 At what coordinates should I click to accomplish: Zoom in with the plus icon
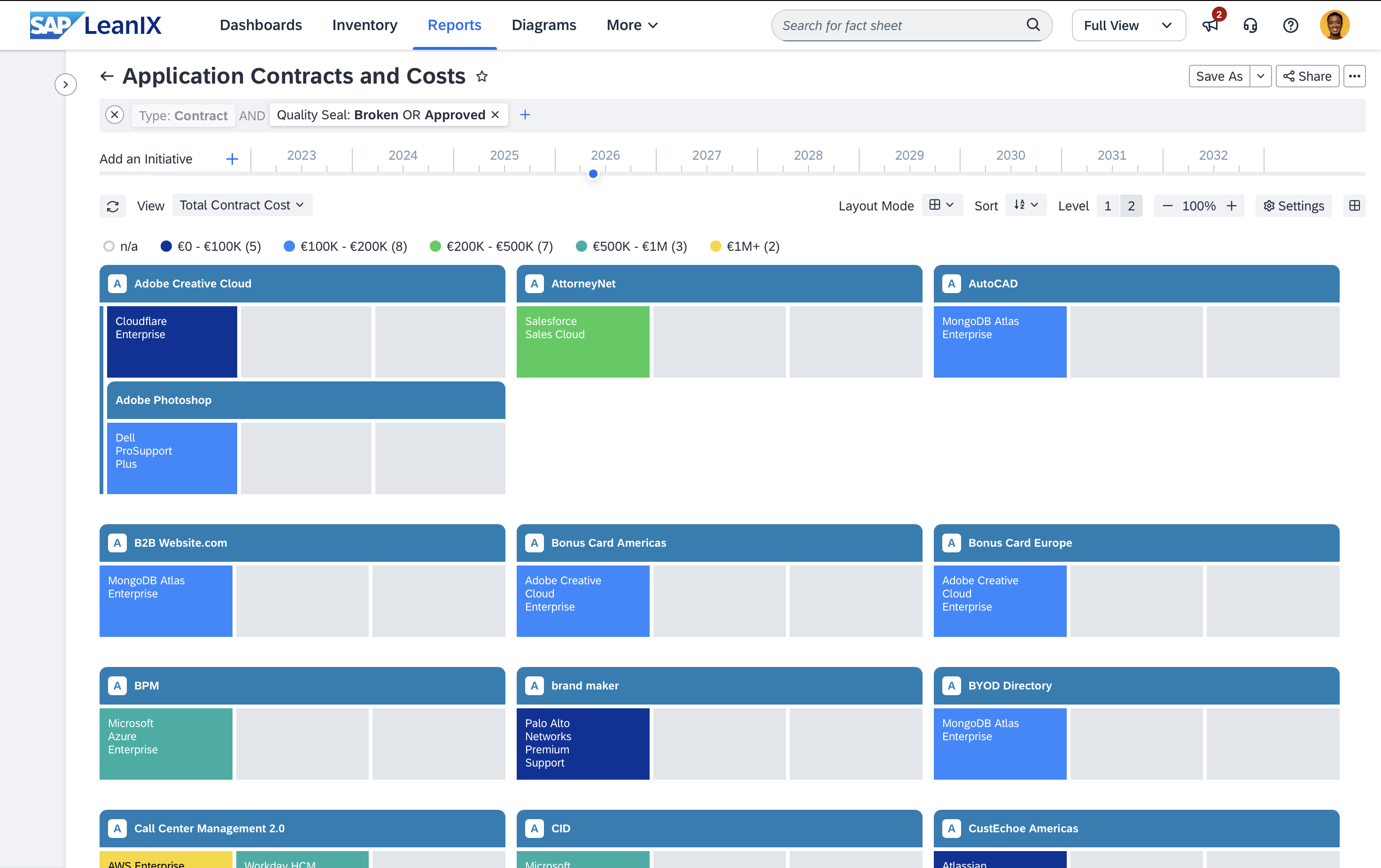[x=1231, y=206]
